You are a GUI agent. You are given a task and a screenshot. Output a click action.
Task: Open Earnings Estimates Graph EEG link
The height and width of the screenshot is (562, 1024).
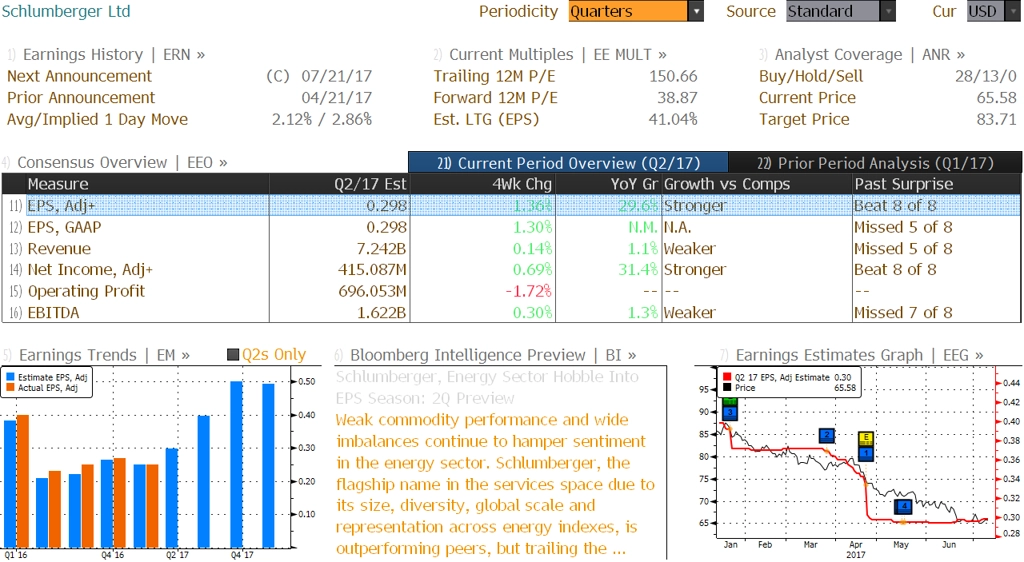click(859, 355)
